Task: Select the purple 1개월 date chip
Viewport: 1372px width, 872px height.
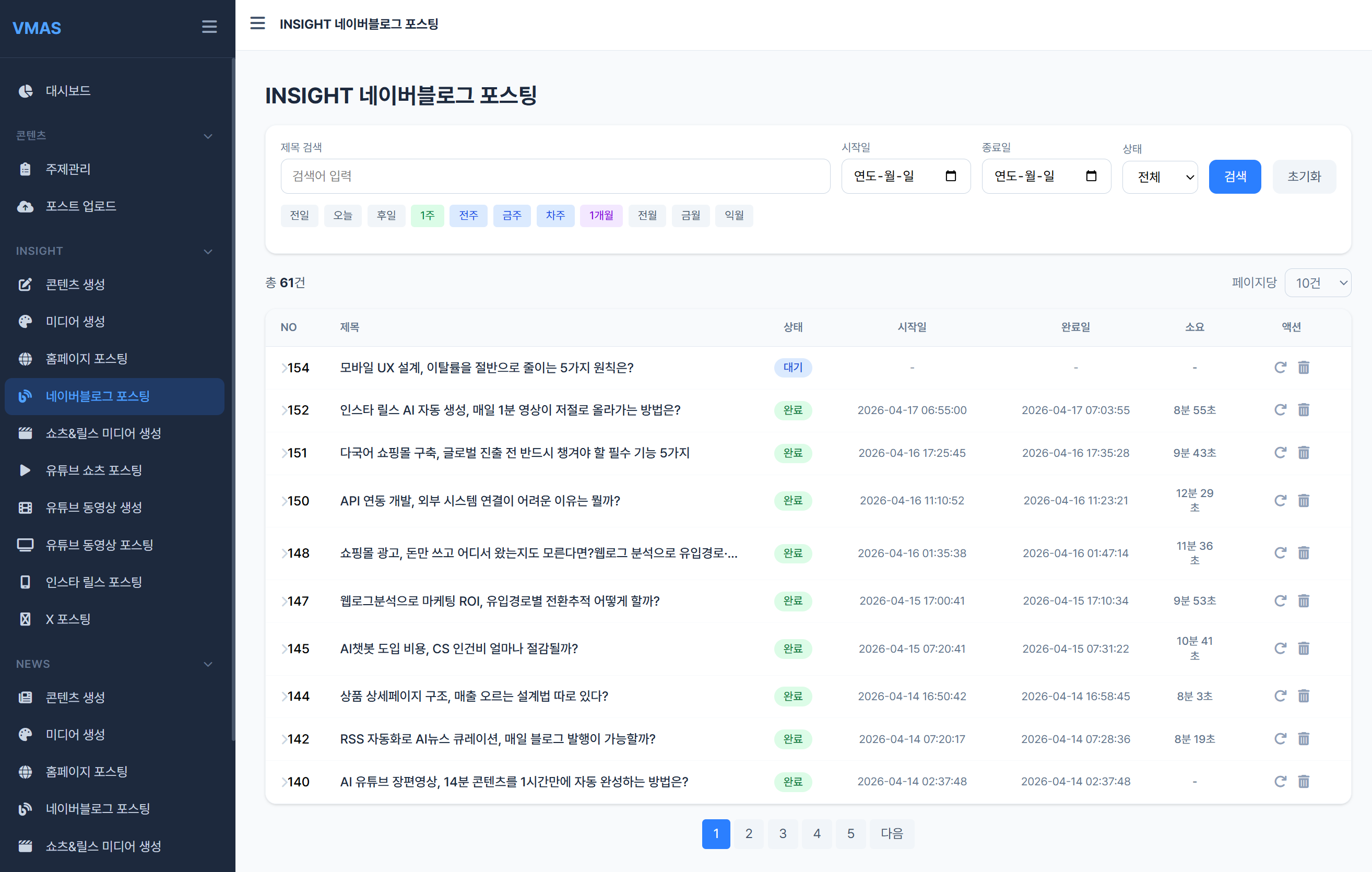Action: tap(600, 216)
